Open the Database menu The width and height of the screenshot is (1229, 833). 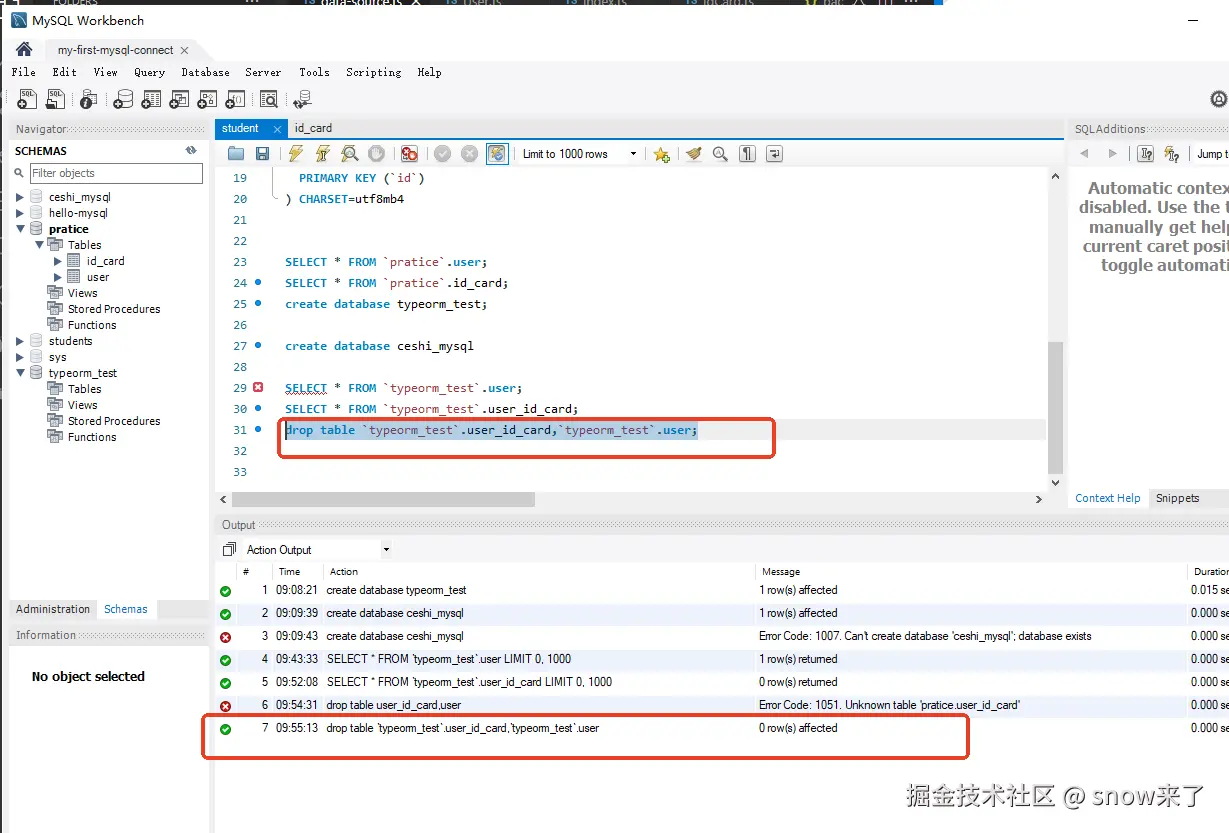[205, 72]
